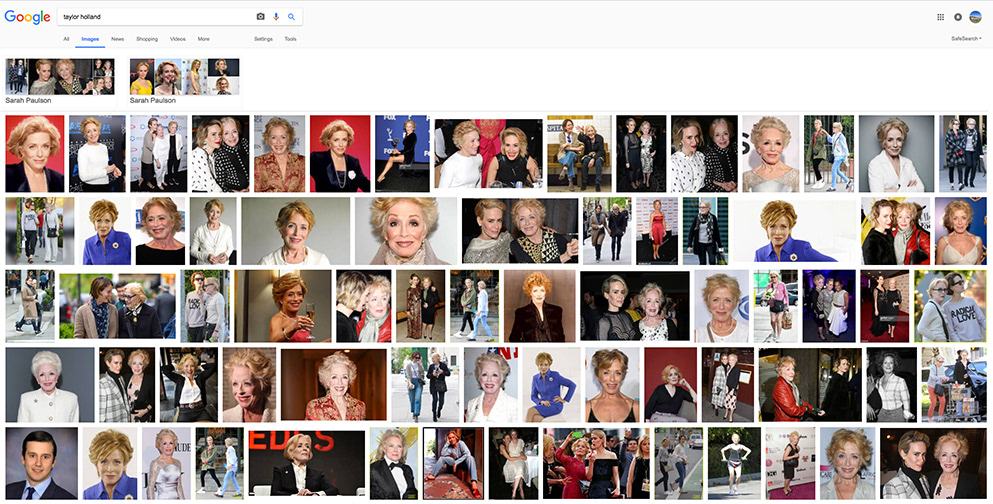Open the Videos tab
993x504 pixels.
pyautogui.click(x=177, y=39)
